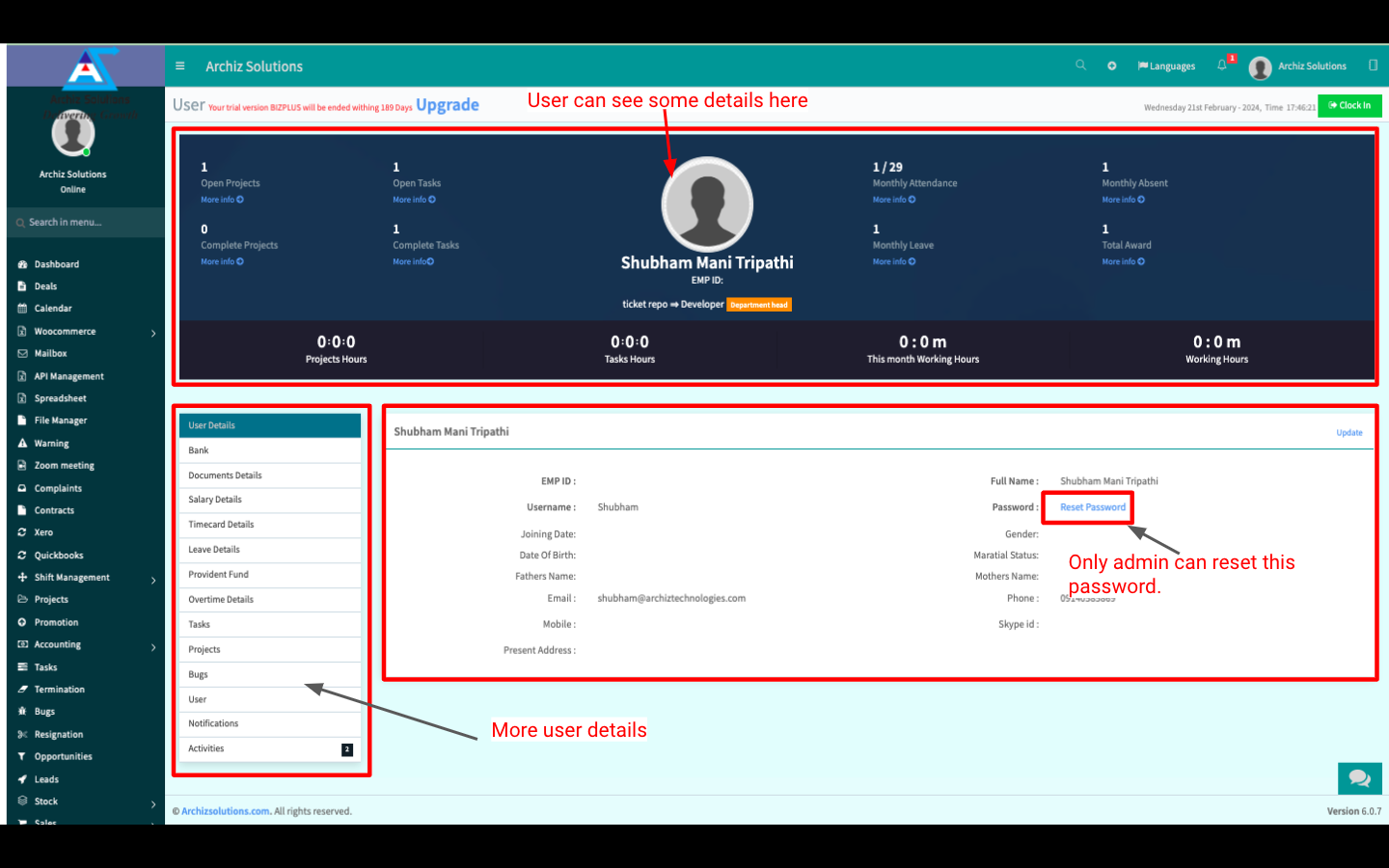The width and height of the screenshot is (1389, 868).
Task: Open the search icon in top bar
Action: coord(1080,66)
